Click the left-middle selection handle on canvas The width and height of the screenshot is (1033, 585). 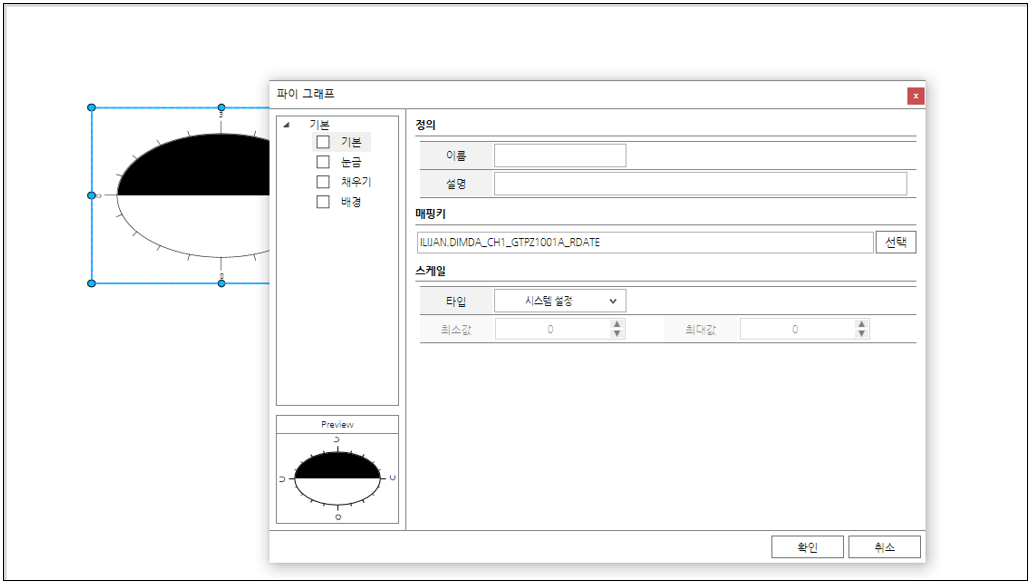[92, 196]
